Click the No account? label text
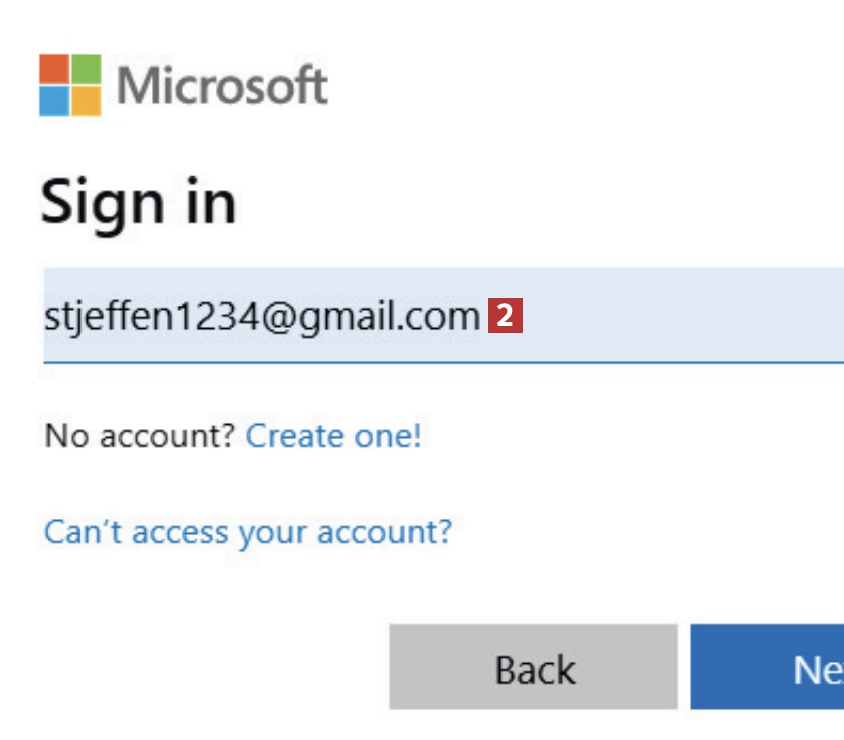The height and width of the screenshot is (740, 844). (x=139, y=436)
